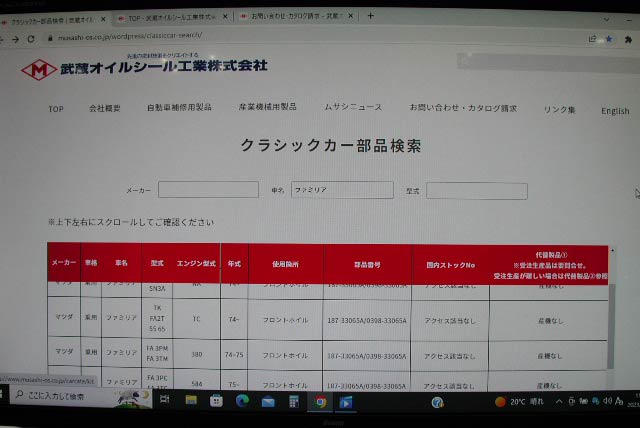Click the table's vertical scrollbar
Image resolution: width=640 pixels, height=428 pixels.
pyautogui.click(x=611, y=326)
